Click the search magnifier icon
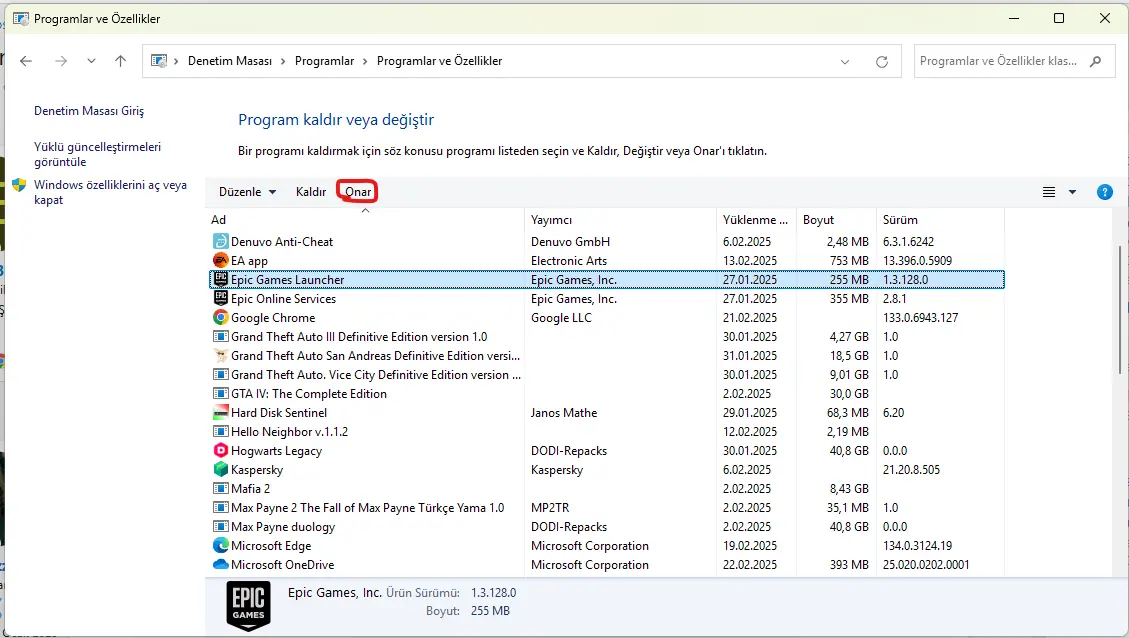Image resolution: width=1129 pixels, height=638 pixels. [x=1095, y=61]
